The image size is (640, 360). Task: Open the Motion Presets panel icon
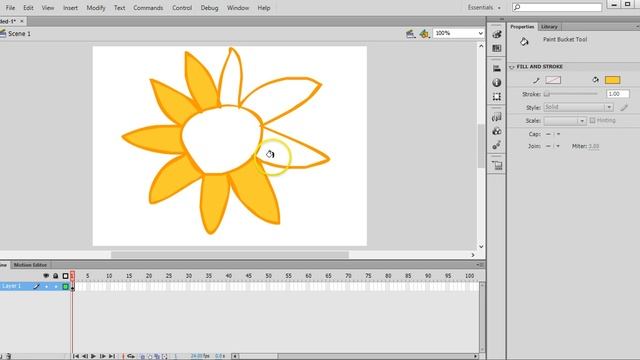click(x=497, y=145)
